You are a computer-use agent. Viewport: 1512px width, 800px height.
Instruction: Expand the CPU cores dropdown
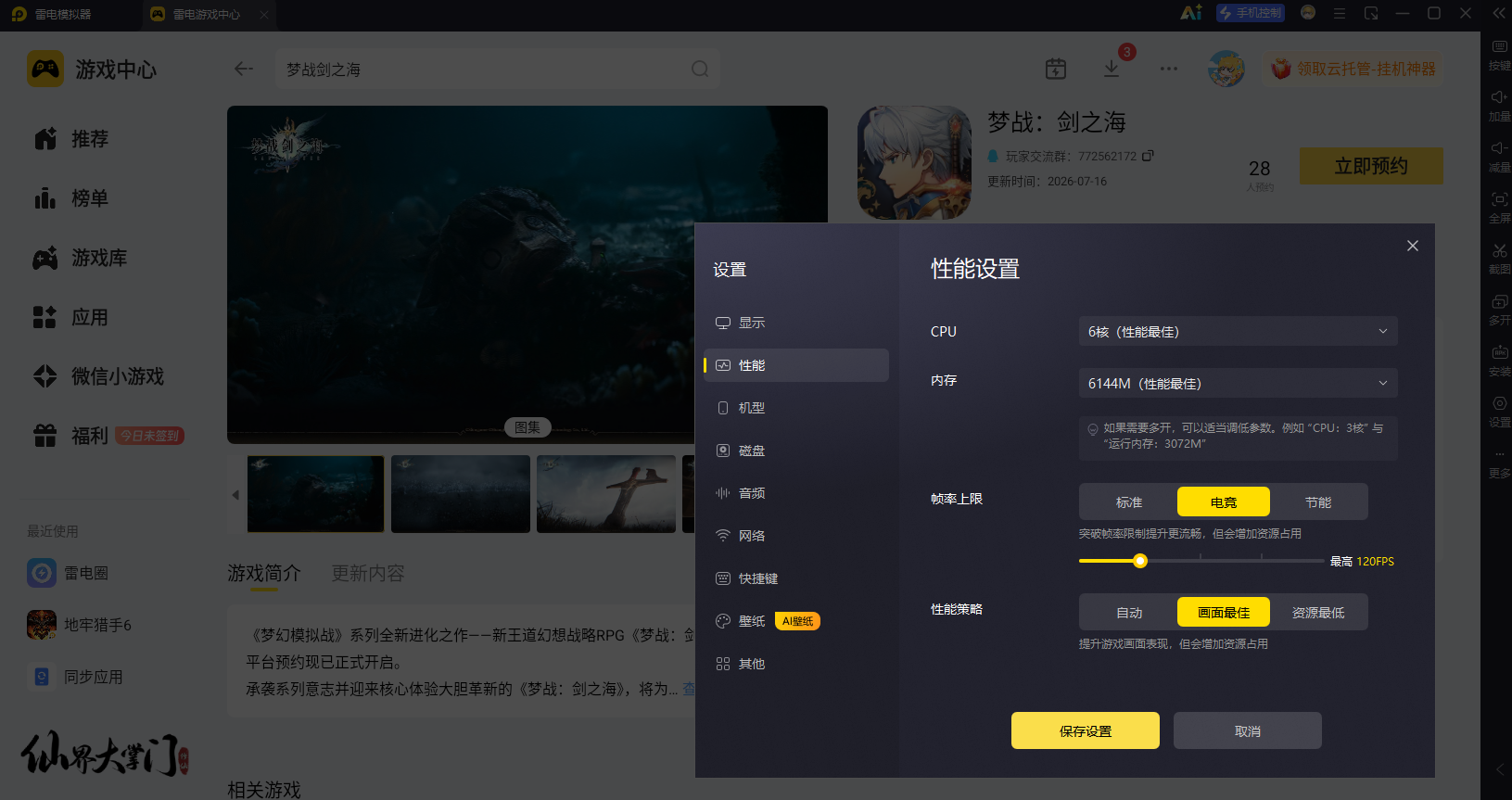(1239, 331)
